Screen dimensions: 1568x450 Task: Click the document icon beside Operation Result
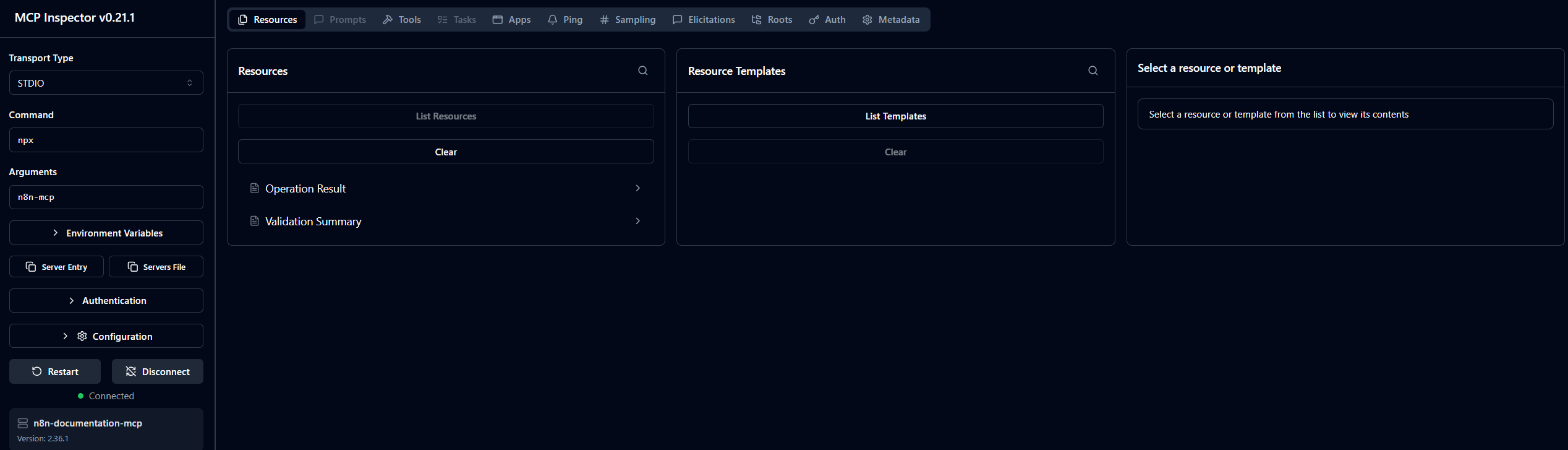[254, 188]
